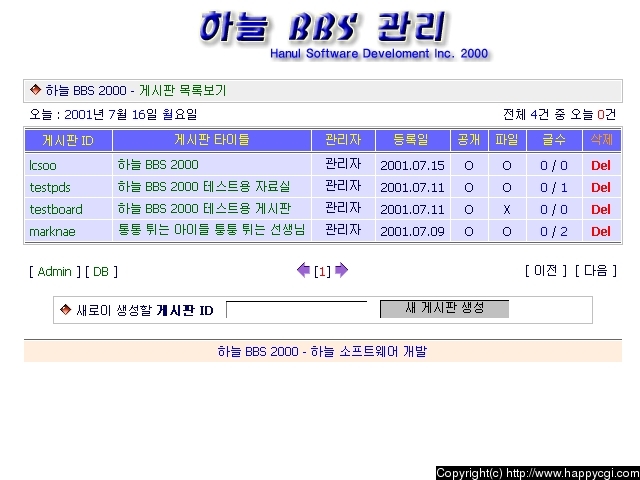The image size is (640, 480).
Task: Click today's date 2001년 7월 16일 월요일
Action: coord(131,115)
